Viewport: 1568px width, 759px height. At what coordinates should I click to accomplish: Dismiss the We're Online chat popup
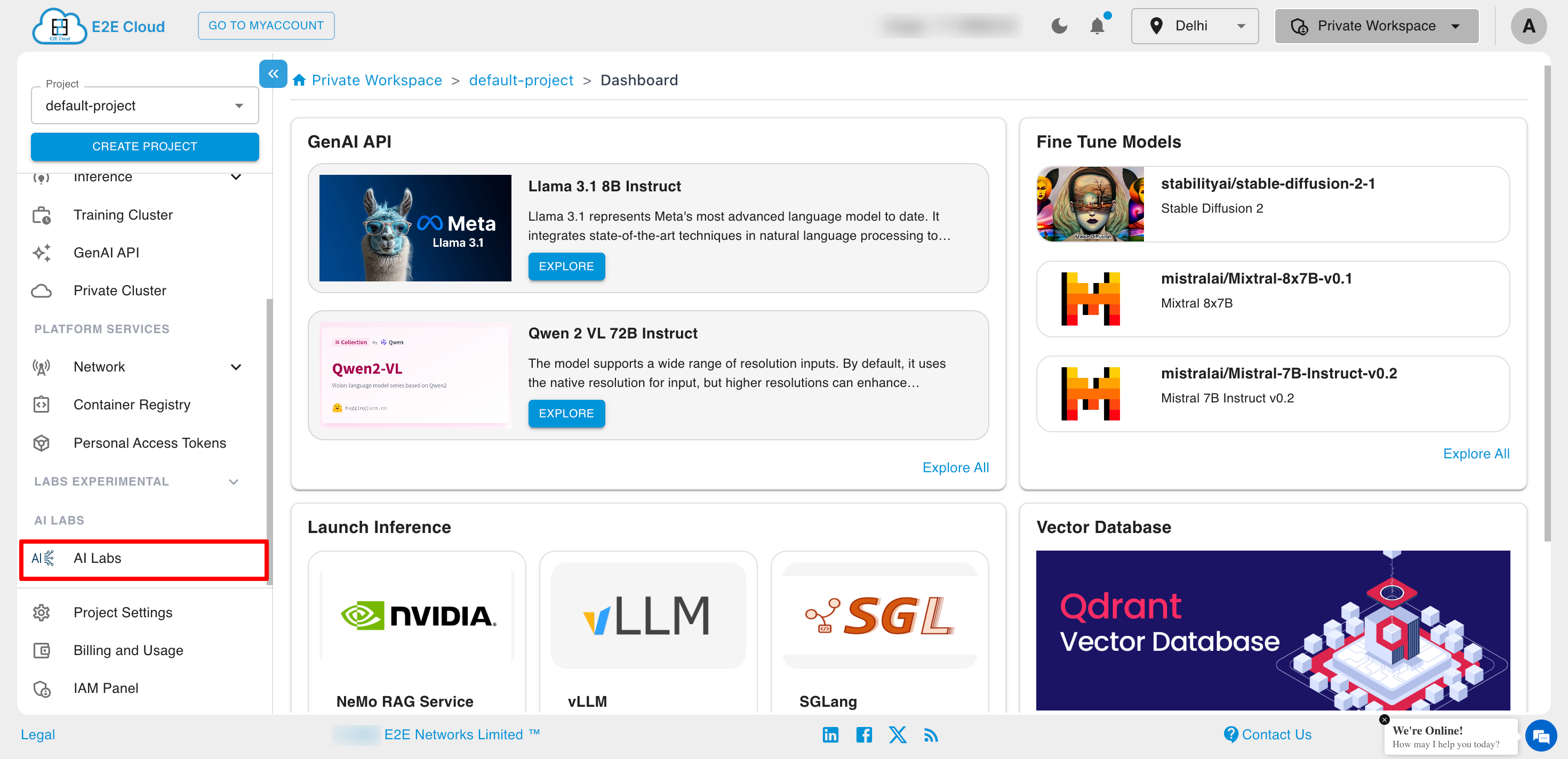(1384, 720)
